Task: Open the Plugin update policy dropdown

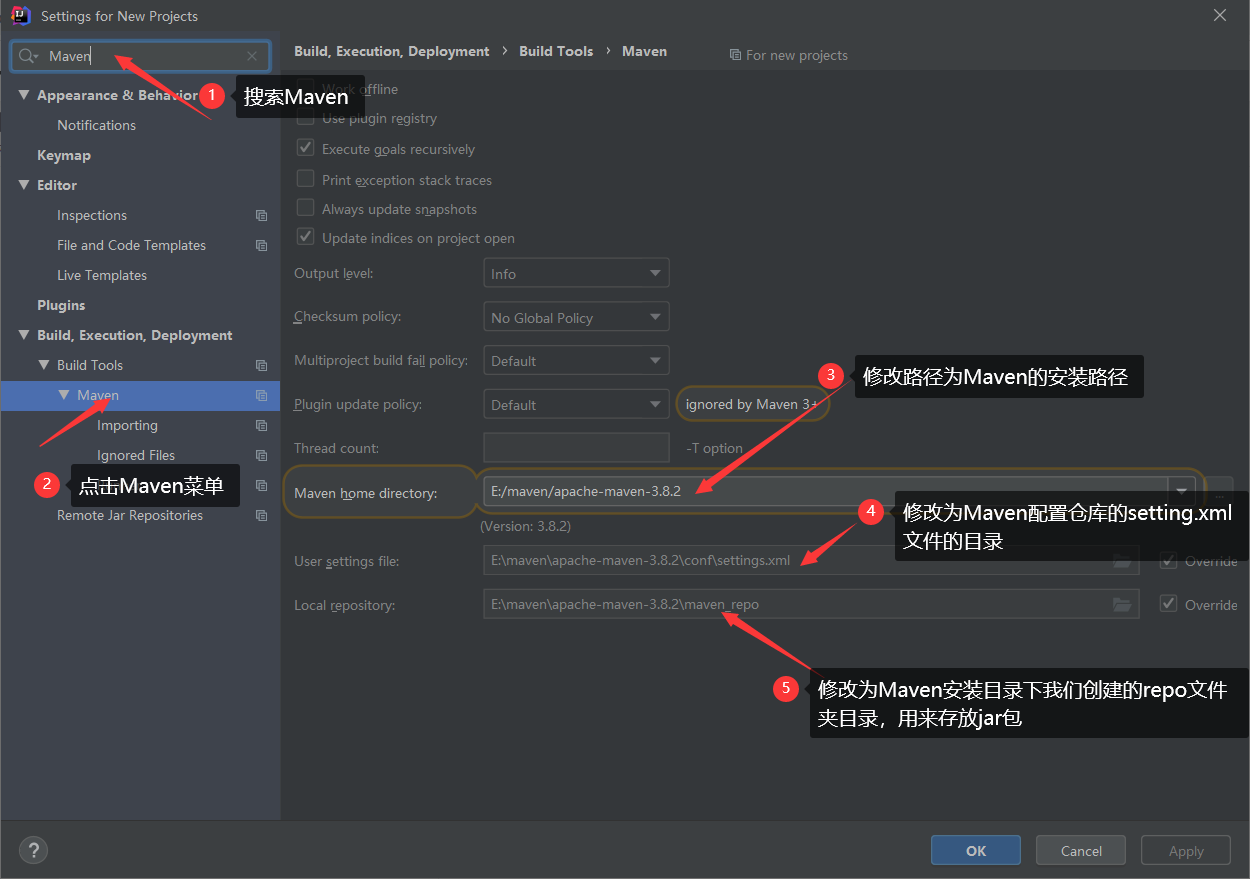Action: tap(576, 404)
